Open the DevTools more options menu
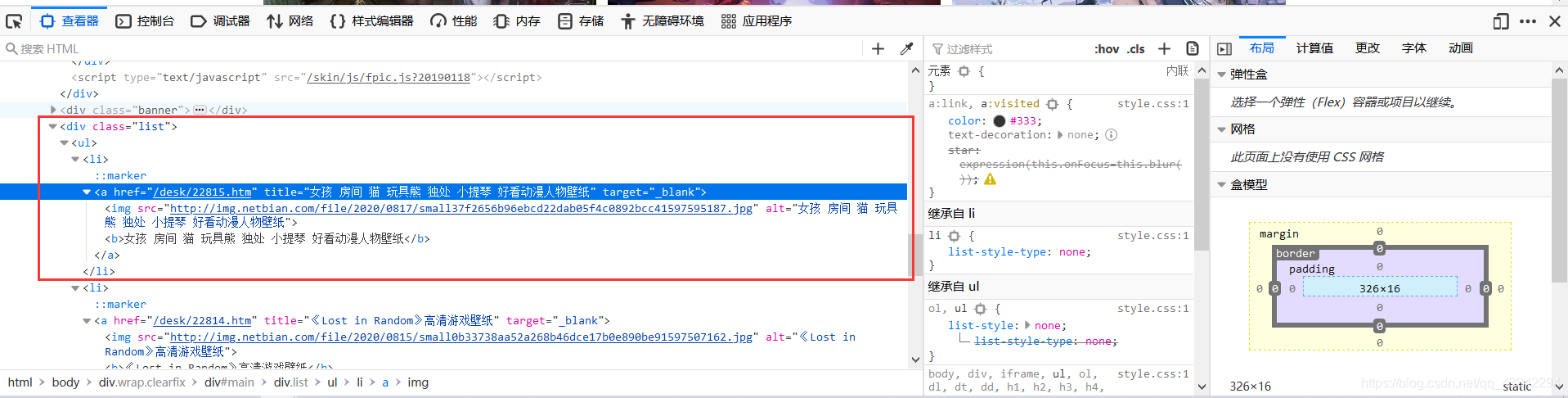The height and width of the screenshot is (398, 1568). (1528, 21)
